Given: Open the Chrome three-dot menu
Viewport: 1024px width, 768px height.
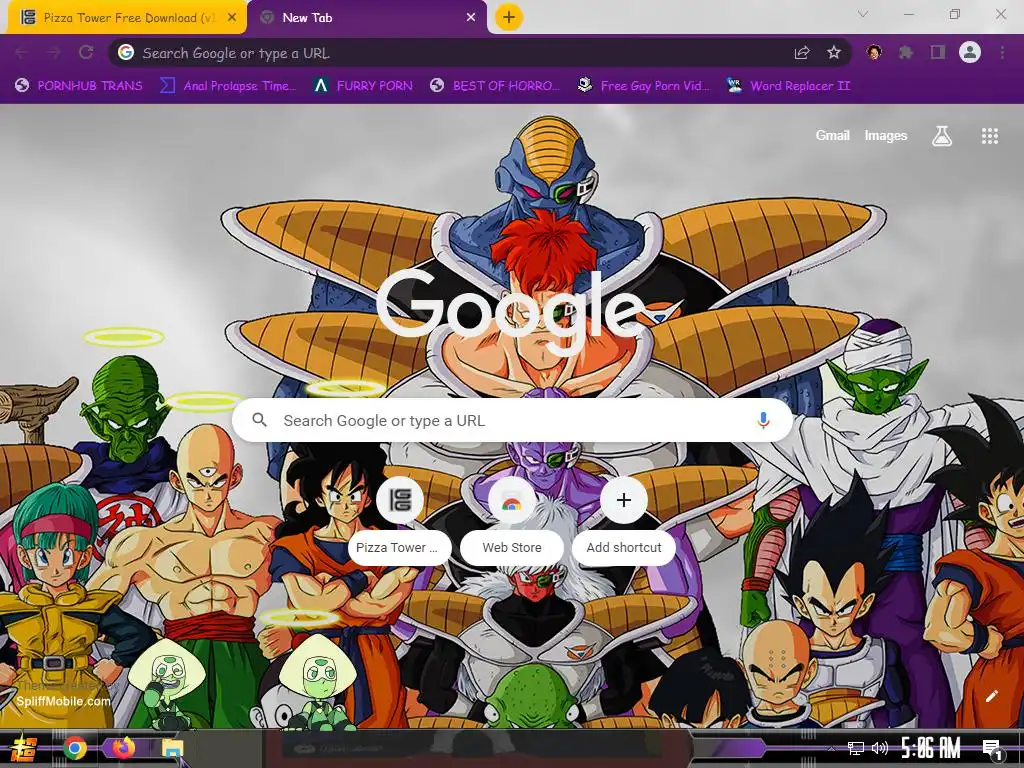Looking at the screenshot, I should 1002,52.
